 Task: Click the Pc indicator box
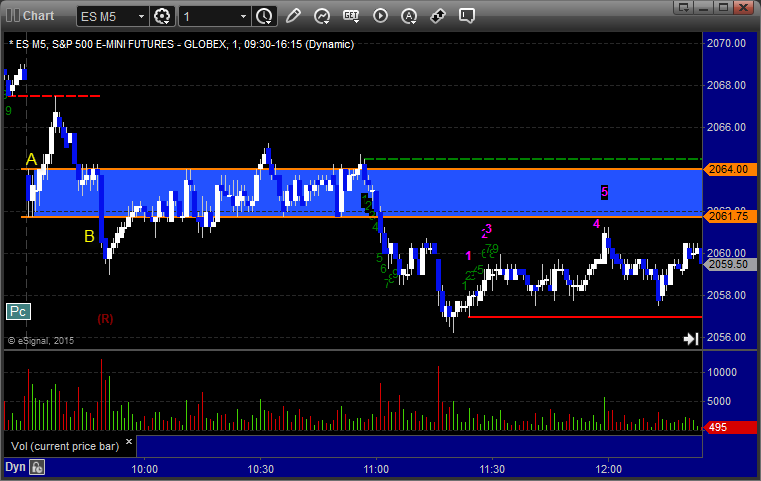click(18, 311)
